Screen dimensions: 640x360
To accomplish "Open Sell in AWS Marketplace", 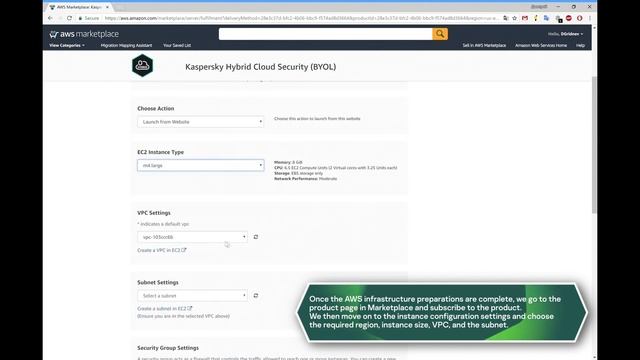I will coord(484,45).
